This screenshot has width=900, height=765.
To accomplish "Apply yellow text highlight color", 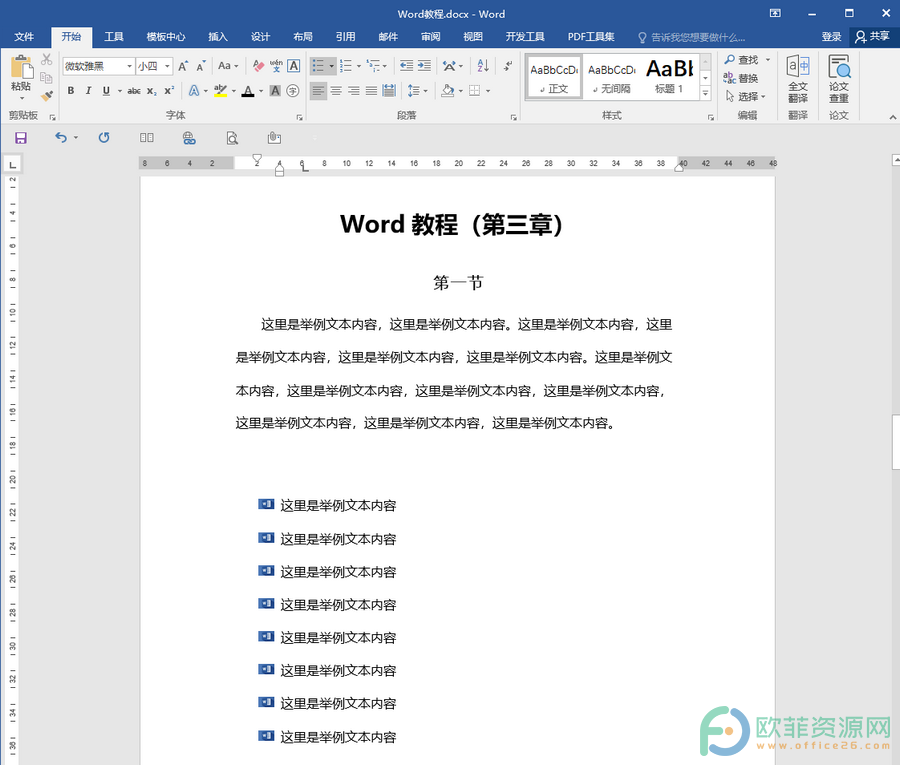I will pyautogui.click(x=220, y=91).
